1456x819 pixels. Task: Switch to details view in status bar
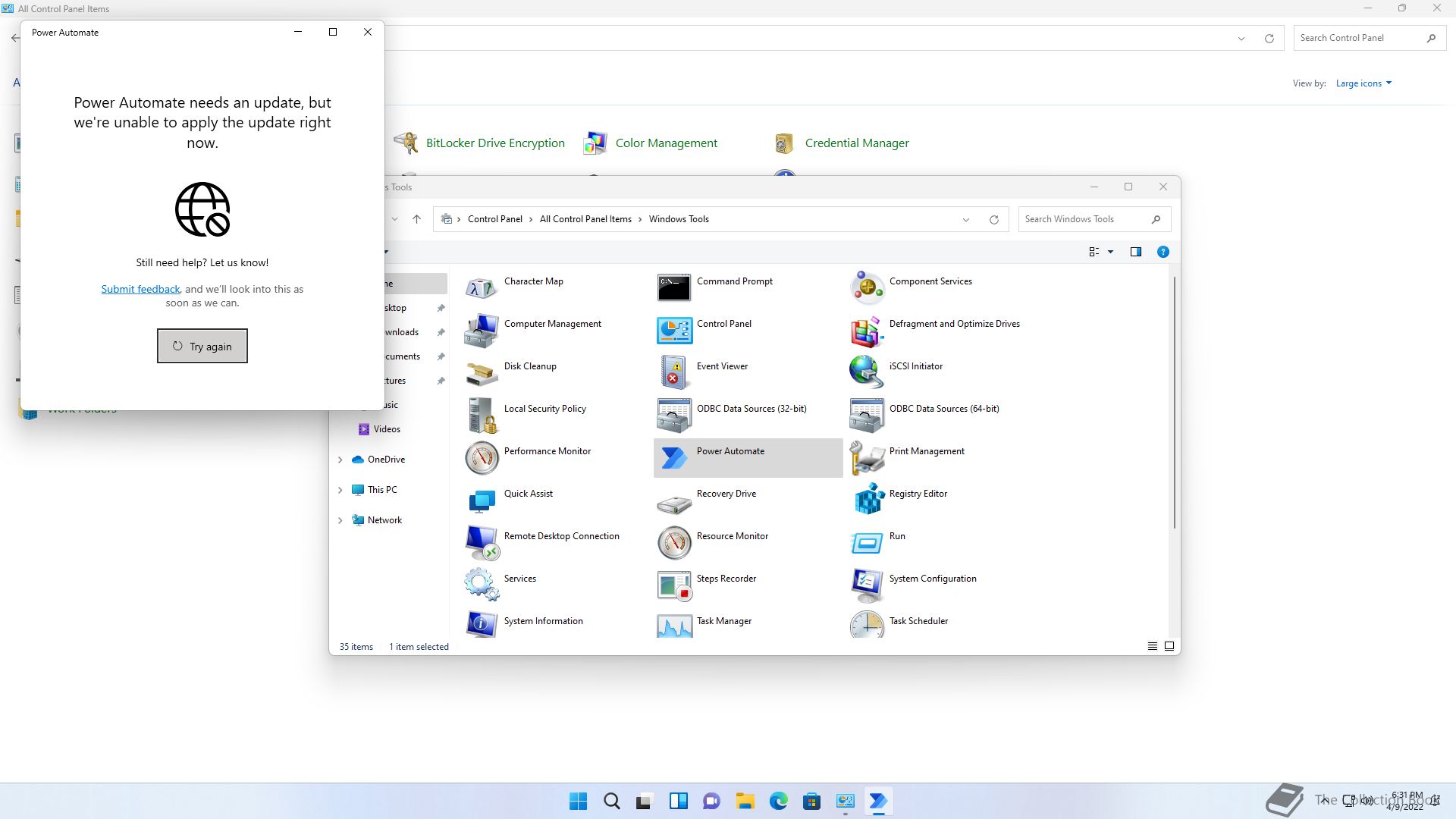point(1152,646)
